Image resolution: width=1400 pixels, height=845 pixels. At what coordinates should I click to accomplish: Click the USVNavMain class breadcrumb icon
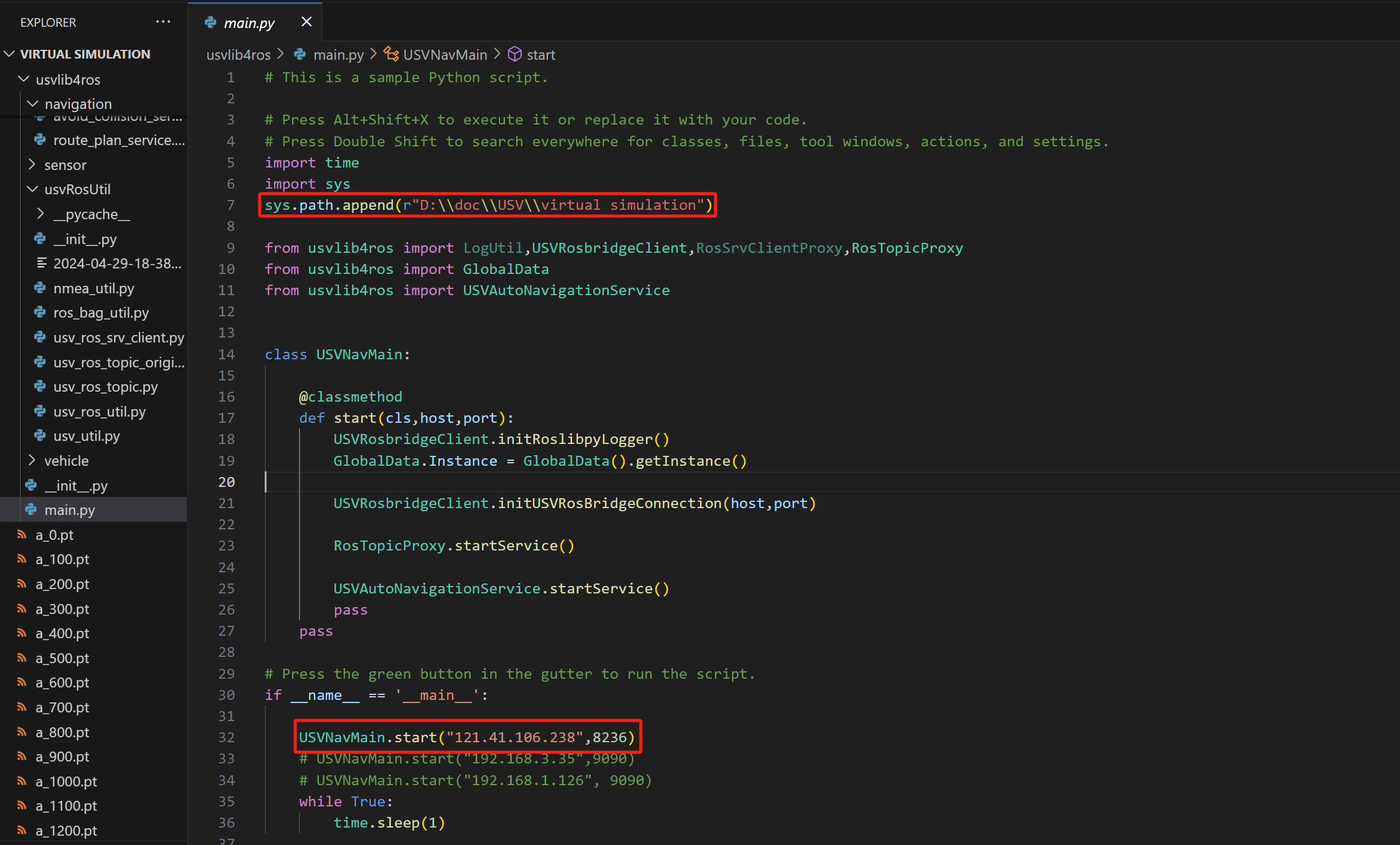point(391,54)
